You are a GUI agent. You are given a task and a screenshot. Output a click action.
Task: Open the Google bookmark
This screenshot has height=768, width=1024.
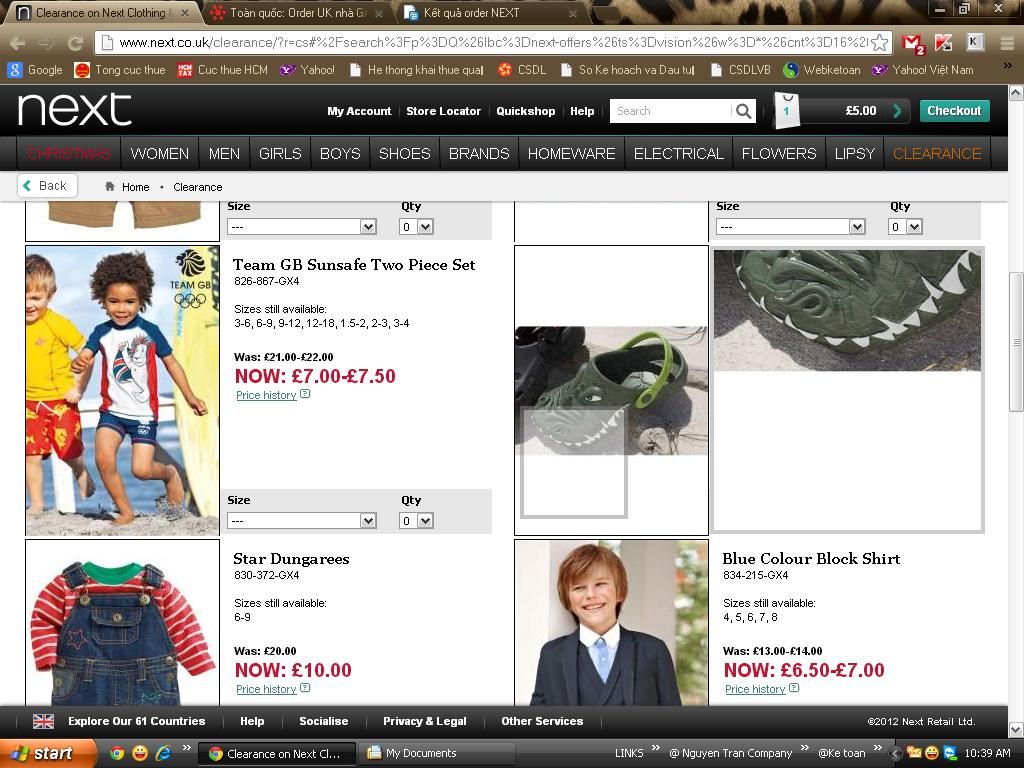[x=35, y=70]
